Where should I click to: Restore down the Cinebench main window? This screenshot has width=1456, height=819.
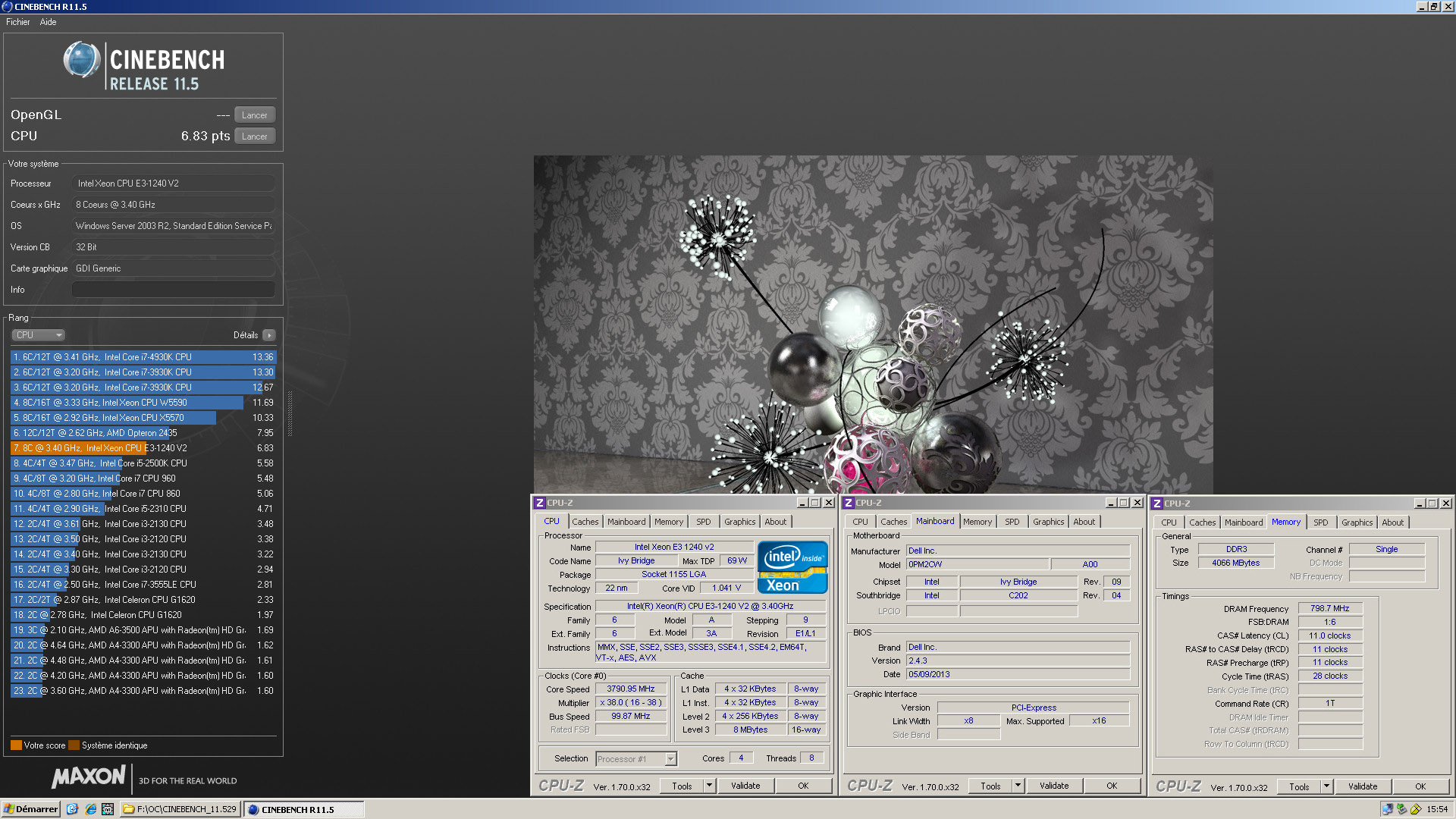click(1434, 7)
